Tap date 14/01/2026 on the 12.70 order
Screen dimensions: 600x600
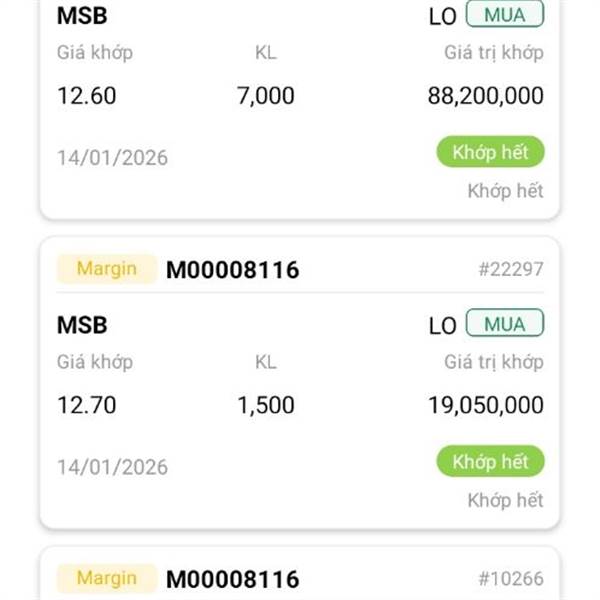[x=112, y=467]
